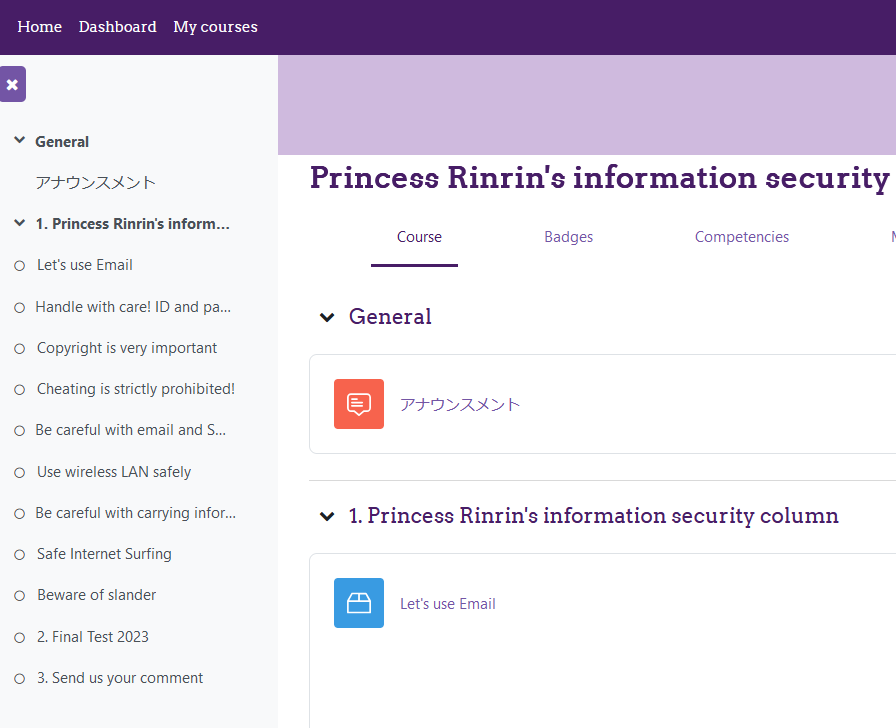896x728 pixels.
Task: Collapse Princess Rinrin's section in sidebar
Action: click(19, 223)
